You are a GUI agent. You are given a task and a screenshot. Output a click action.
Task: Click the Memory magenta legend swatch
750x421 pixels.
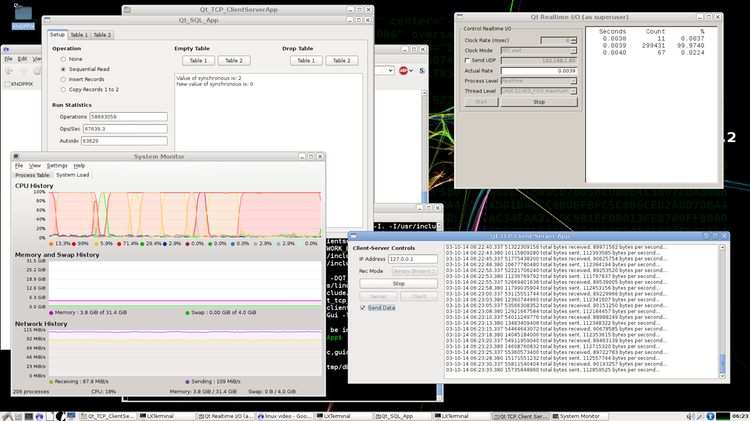pyautogui.click(x=51, y=312)
